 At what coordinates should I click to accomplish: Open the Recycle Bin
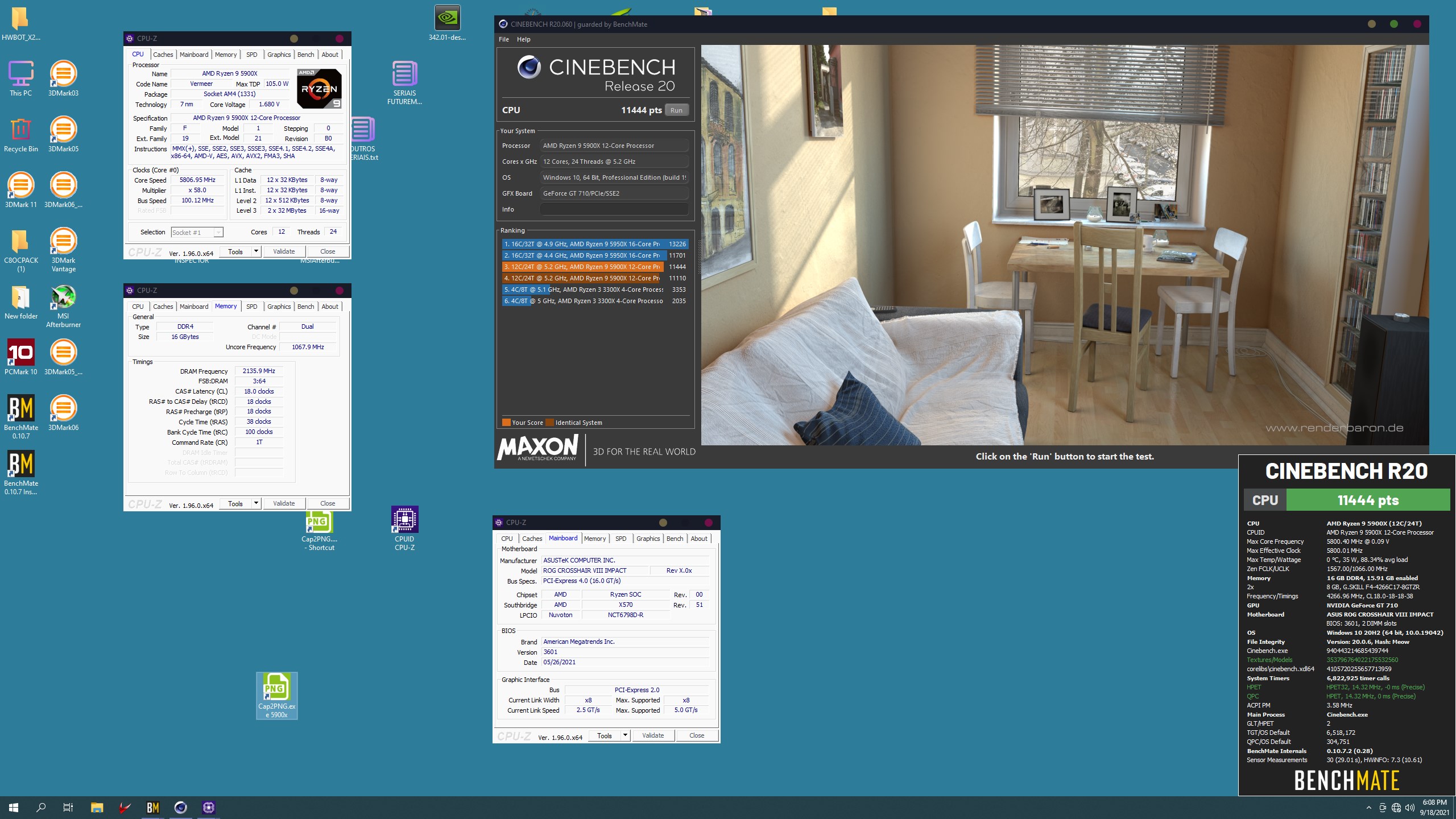[x=20, y=134]
